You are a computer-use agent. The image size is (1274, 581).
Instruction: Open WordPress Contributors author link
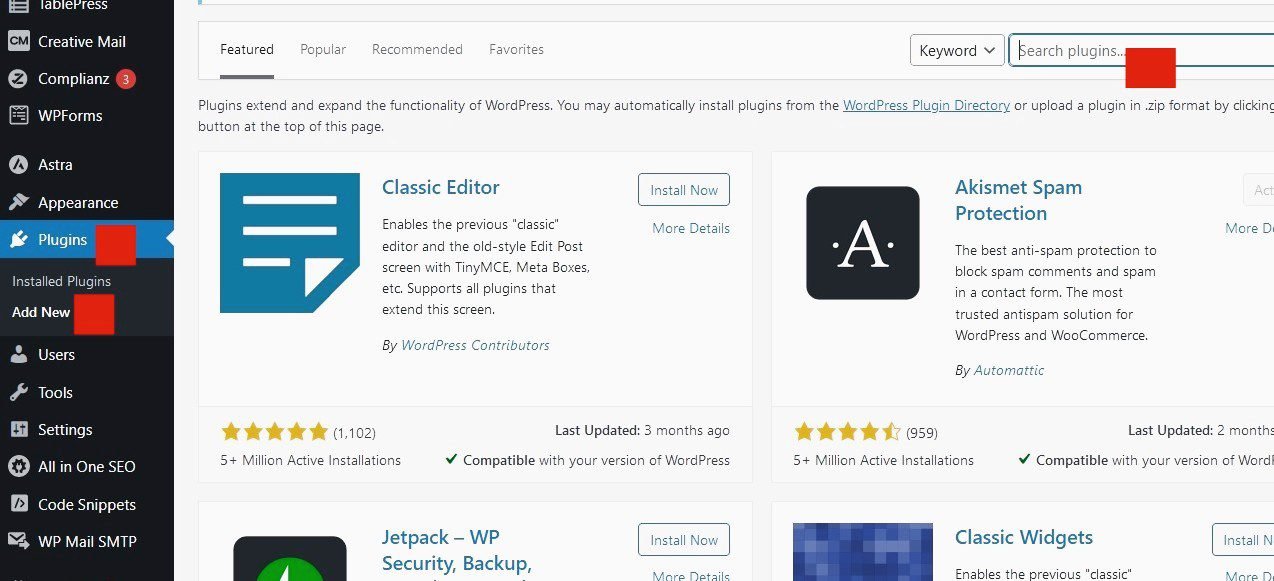(475, 345)
